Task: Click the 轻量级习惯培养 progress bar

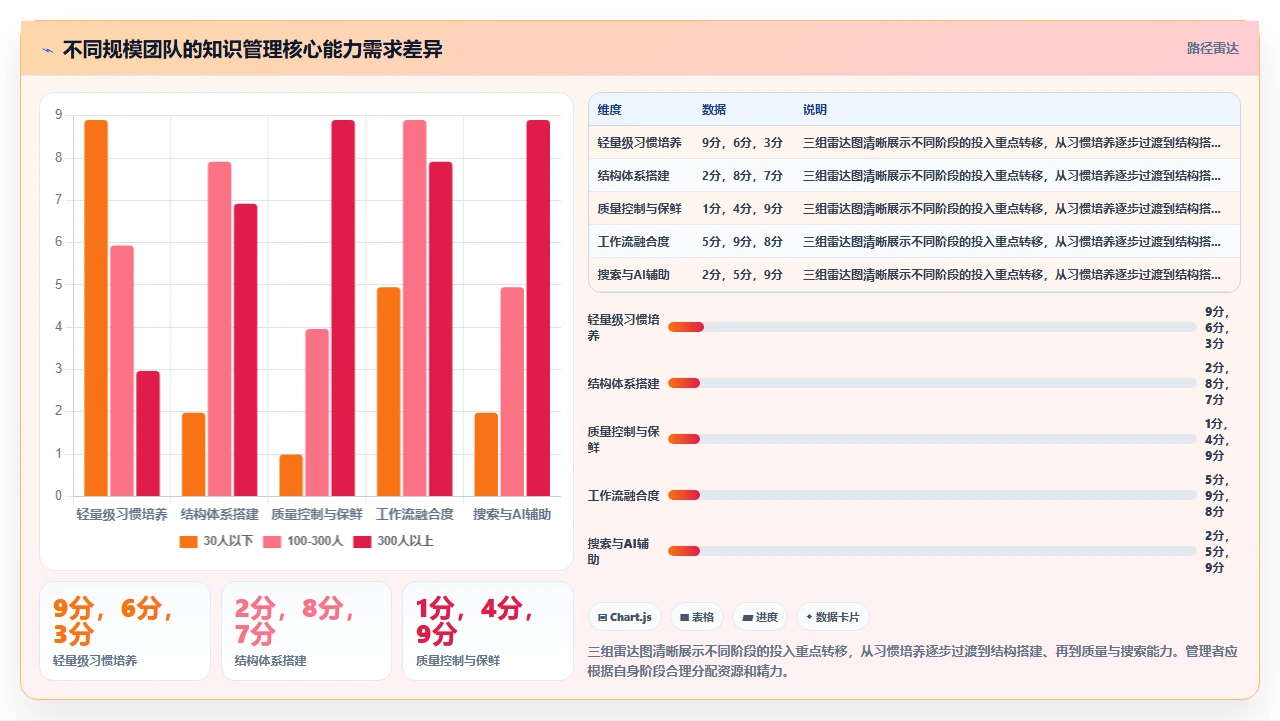Action: click(932, 327)
